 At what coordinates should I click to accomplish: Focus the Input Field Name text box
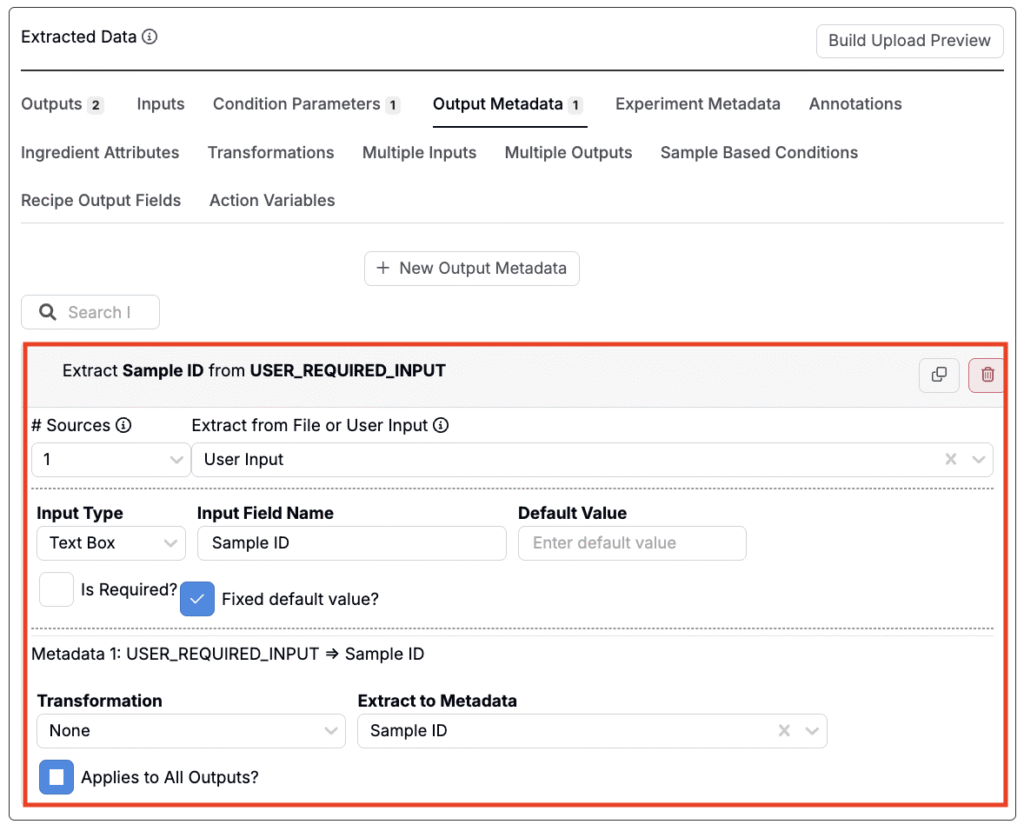point(351,543)
